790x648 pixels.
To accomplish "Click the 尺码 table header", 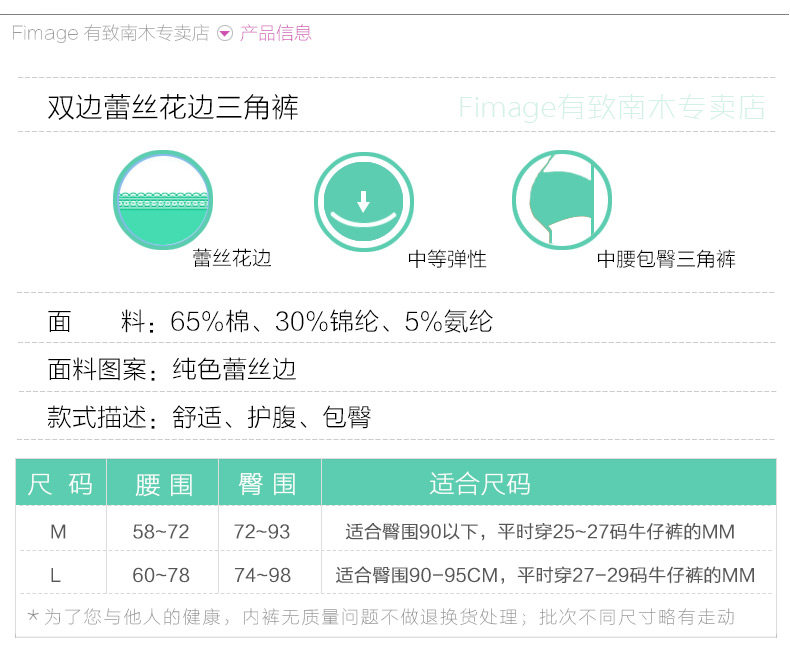I will (61, 483).
